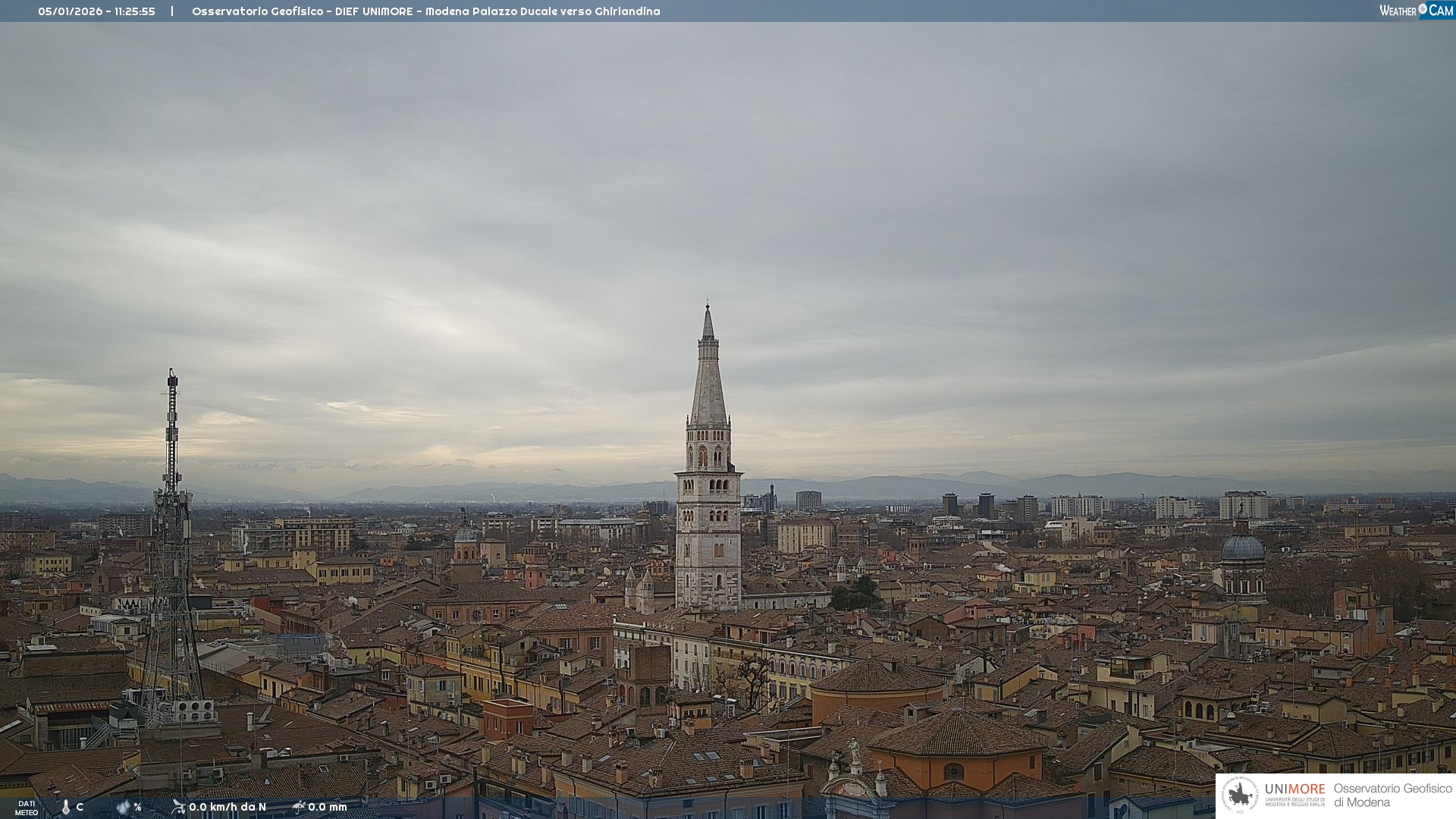Click the red rooftop structure near the center bottom
1456x819 pixels.
click(x=507, y=717)
